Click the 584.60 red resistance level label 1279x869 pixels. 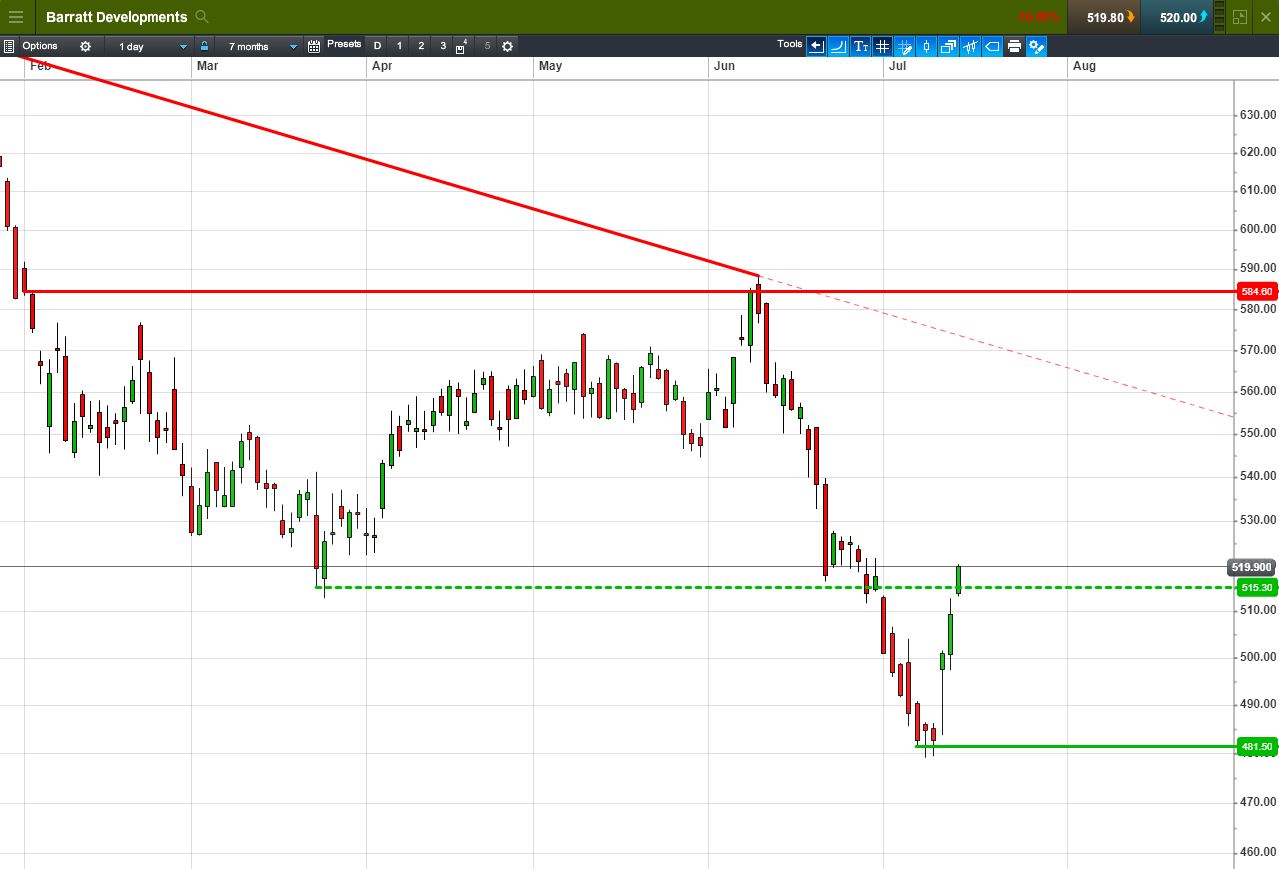coord(1256,292)
